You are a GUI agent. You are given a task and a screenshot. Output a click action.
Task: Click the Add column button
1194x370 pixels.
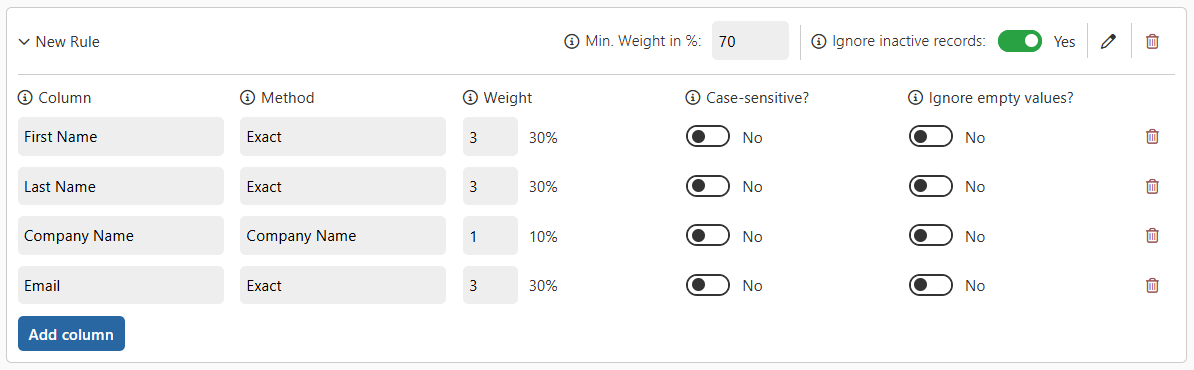72,334
